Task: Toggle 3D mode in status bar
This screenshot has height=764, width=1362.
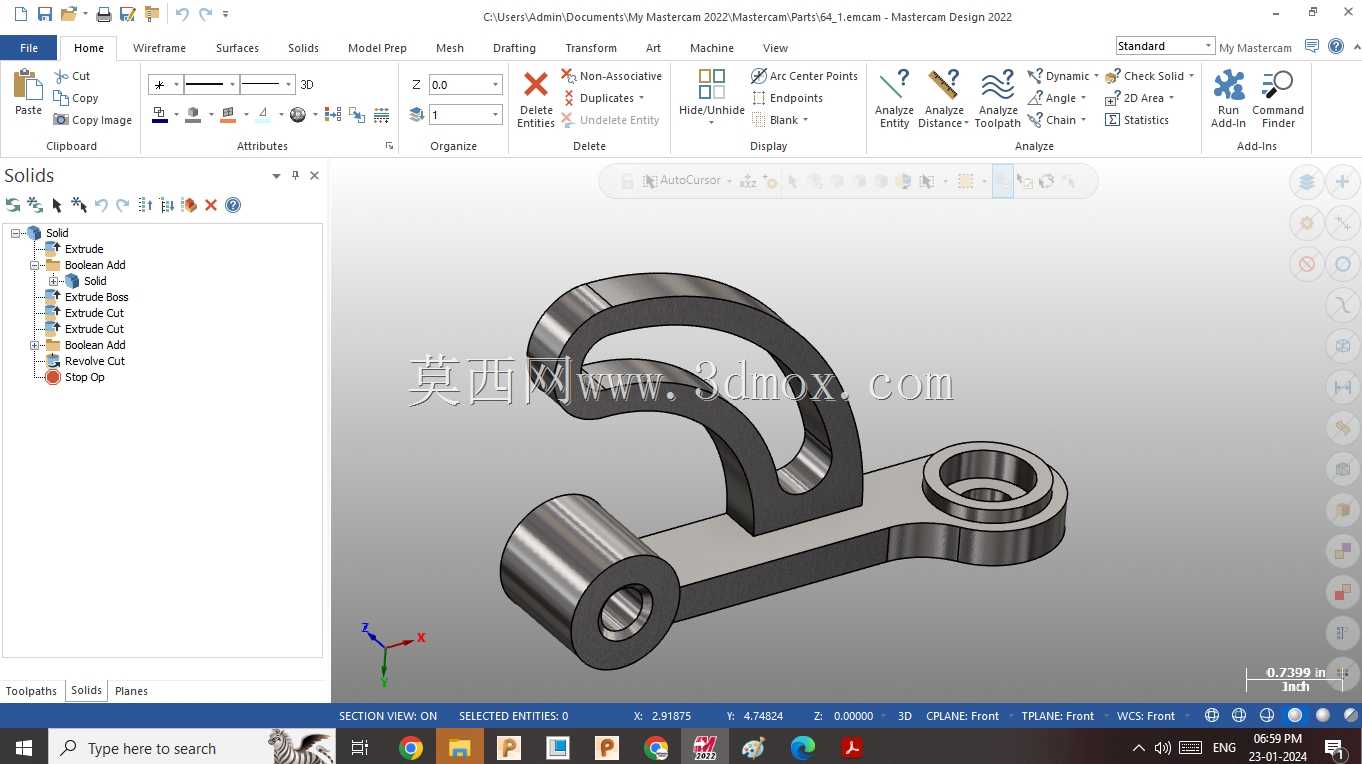Action: coord(905,716)
